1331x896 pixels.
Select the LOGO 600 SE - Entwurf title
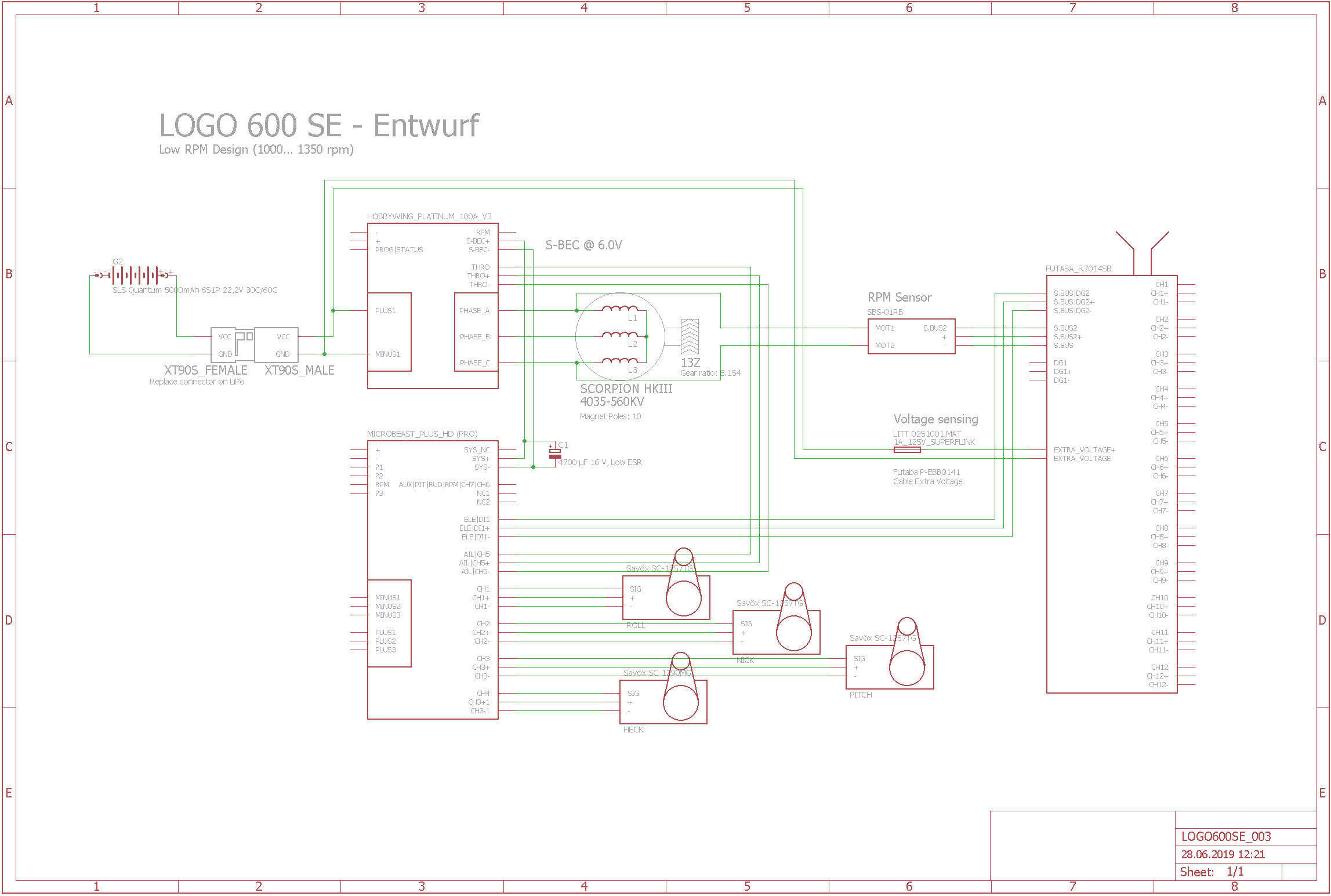pos(319,125)
